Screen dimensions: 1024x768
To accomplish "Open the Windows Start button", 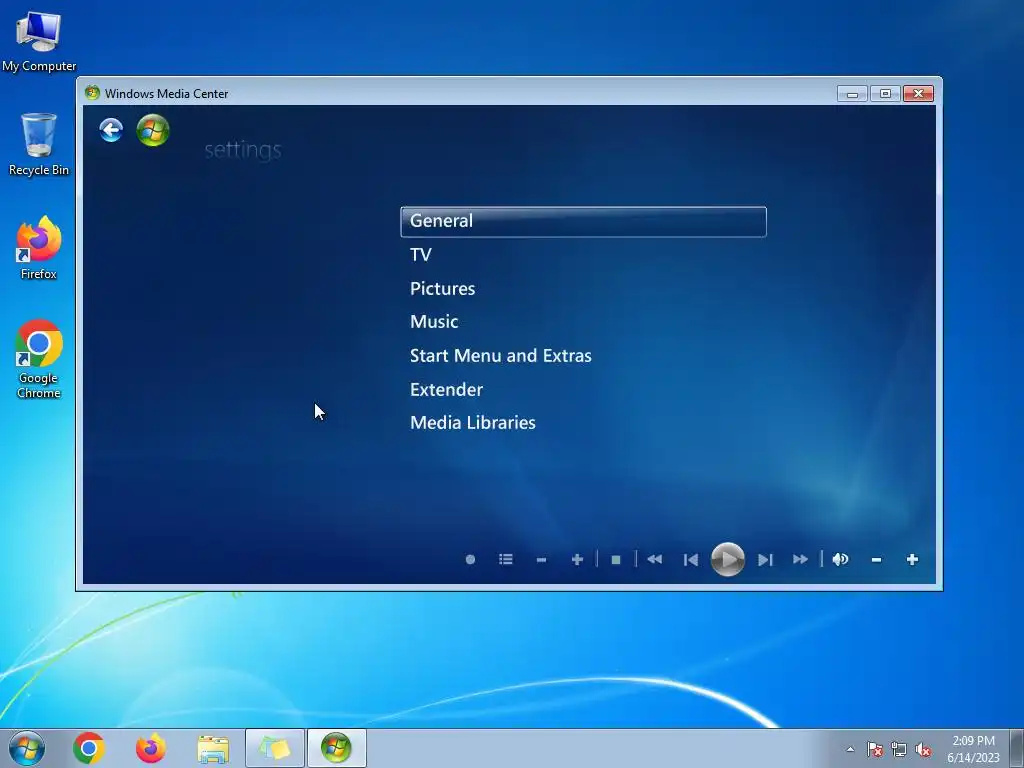I will pos(27,748).
